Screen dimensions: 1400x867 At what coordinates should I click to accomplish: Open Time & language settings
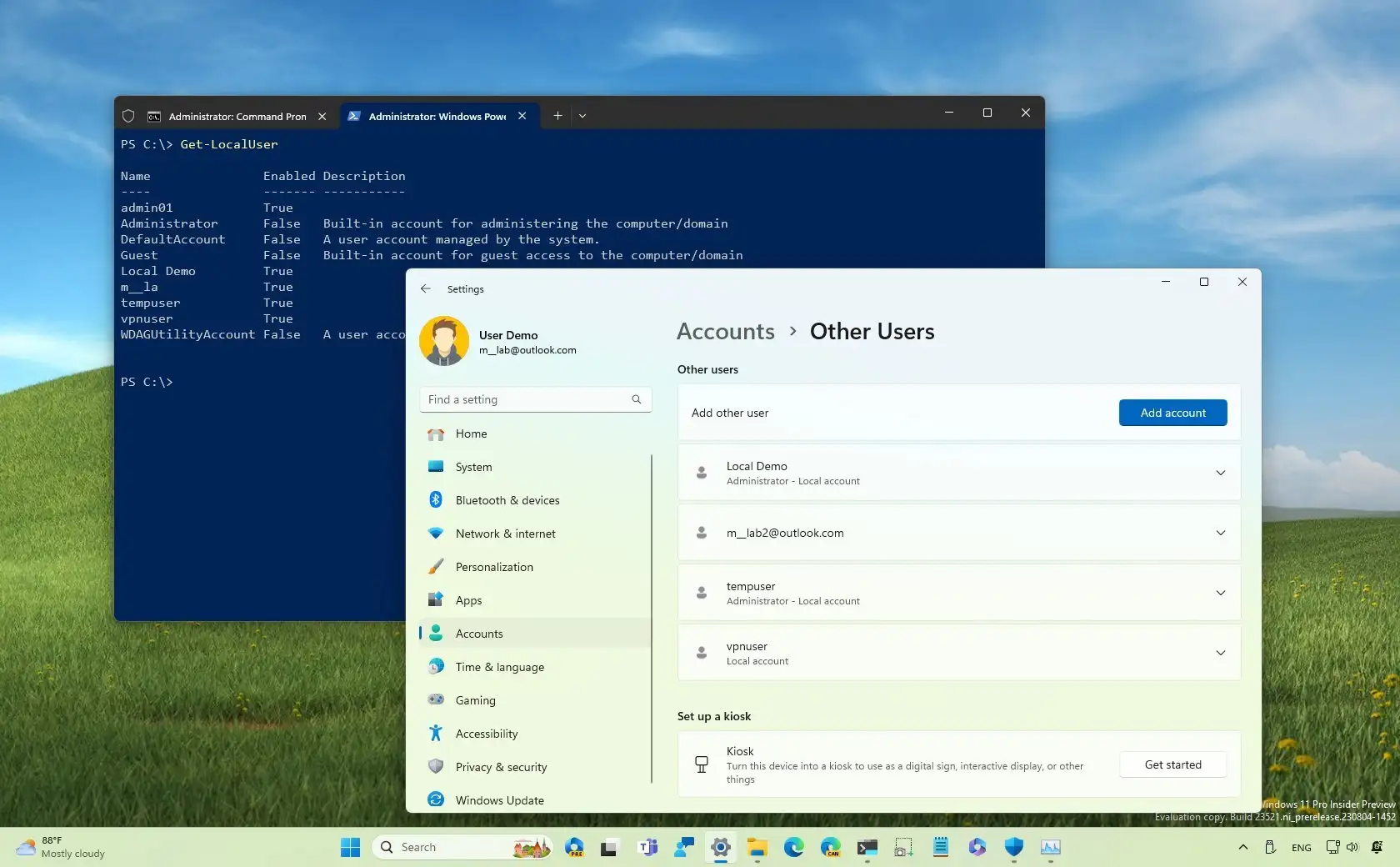(x=535, y=667)
